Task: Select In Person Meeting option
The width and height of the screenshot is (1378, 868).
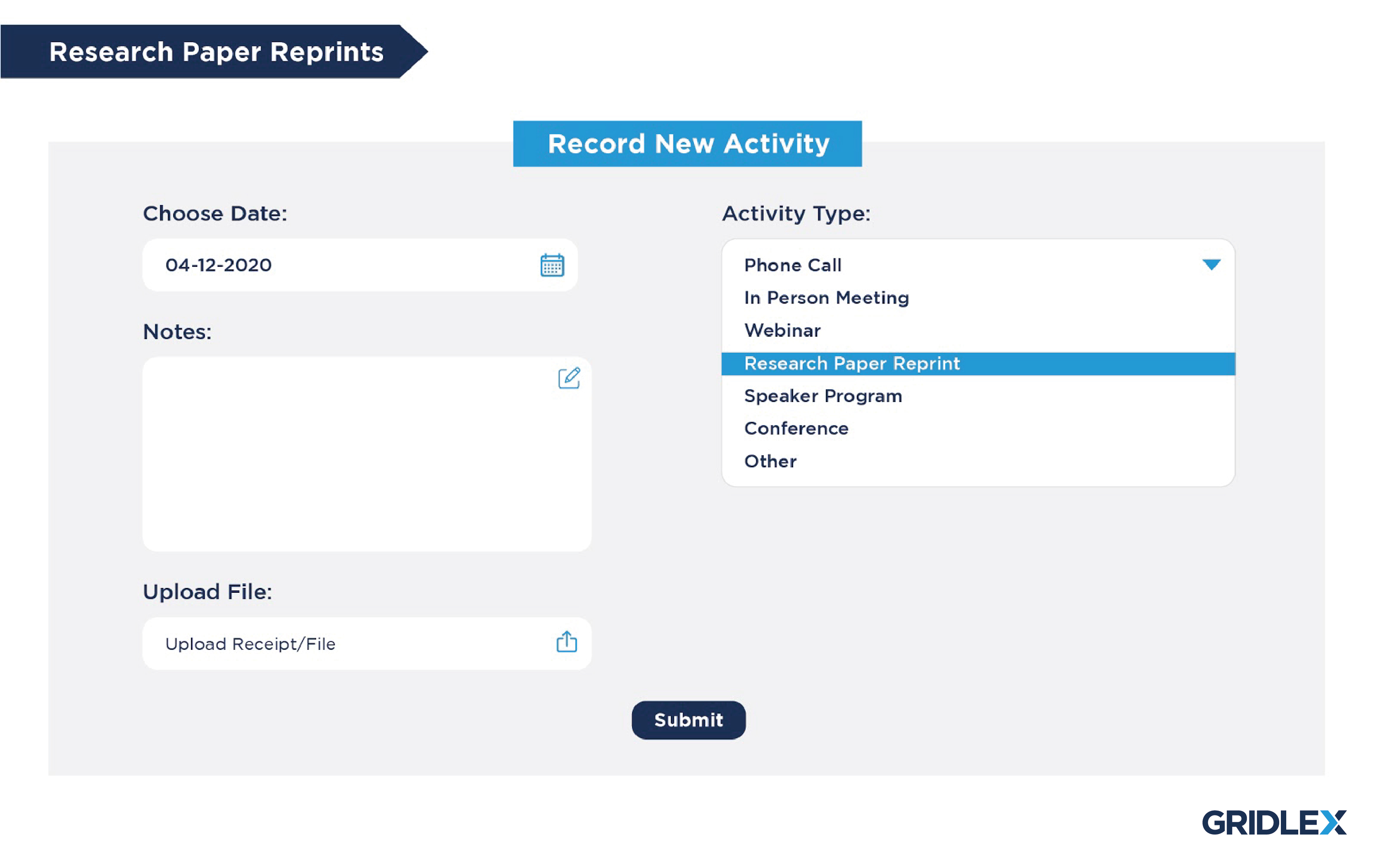Action: (x=826, y=298)
